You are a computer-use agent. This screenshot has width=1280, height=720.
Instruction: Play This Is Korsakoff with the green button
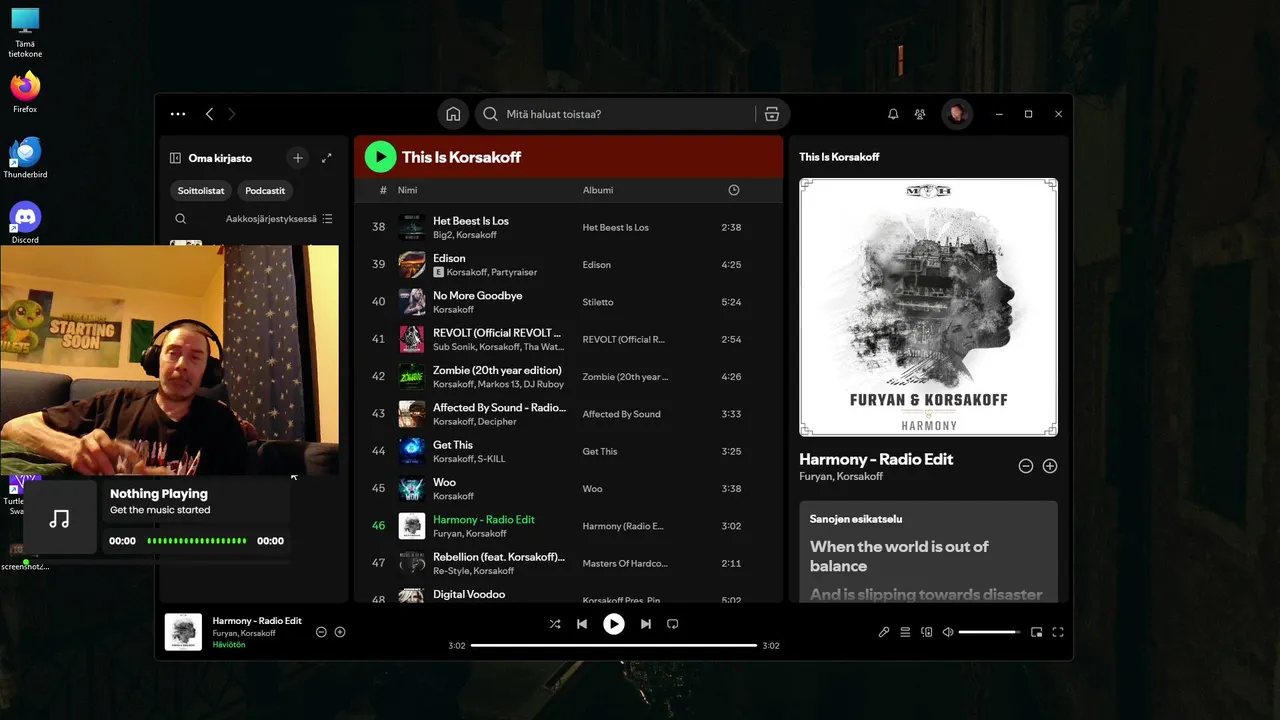pos(380,157)
